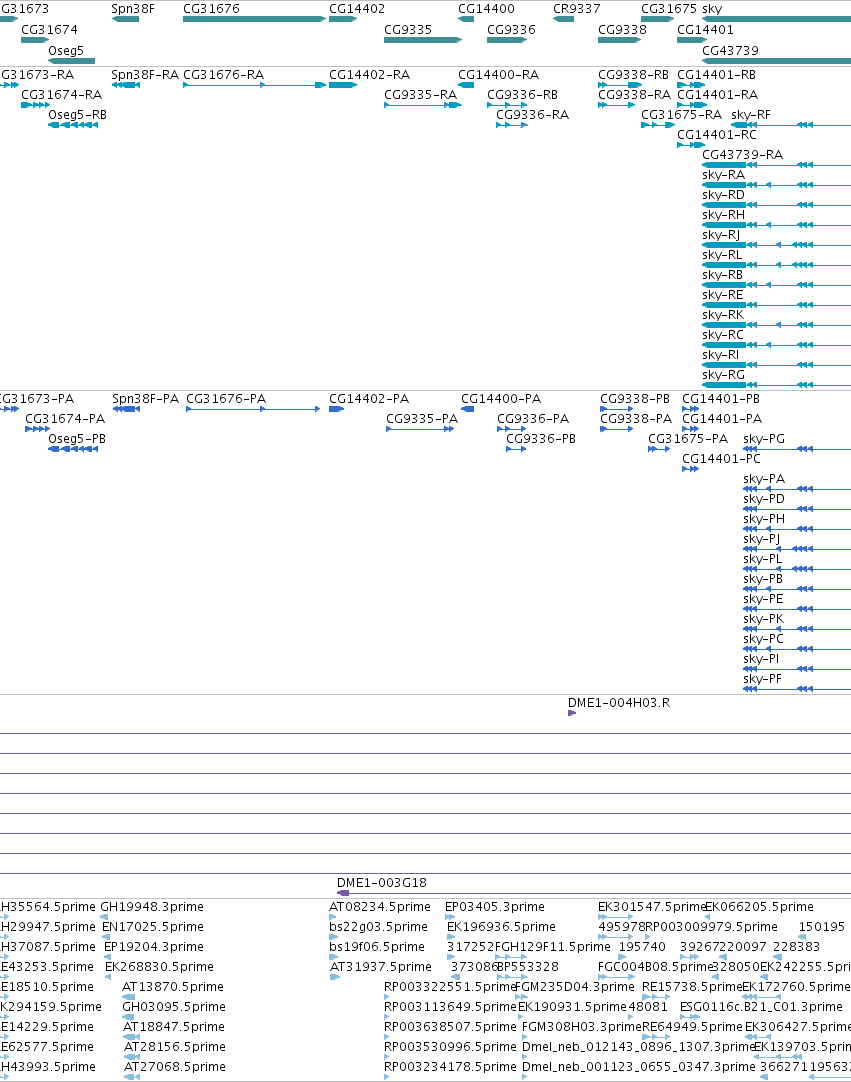Click the CG14400 gene label

(x=486, y=9)
